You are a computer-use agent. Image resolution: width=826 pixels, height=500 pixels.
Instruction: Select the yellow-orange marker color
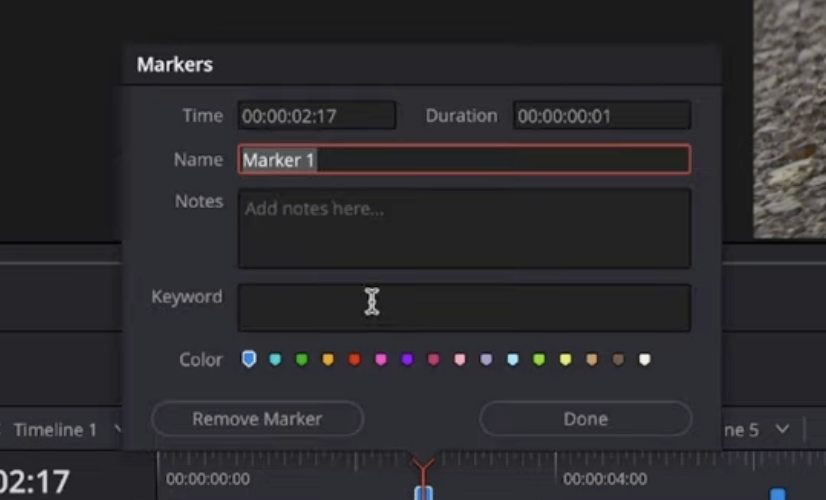[x=328, y=359]
